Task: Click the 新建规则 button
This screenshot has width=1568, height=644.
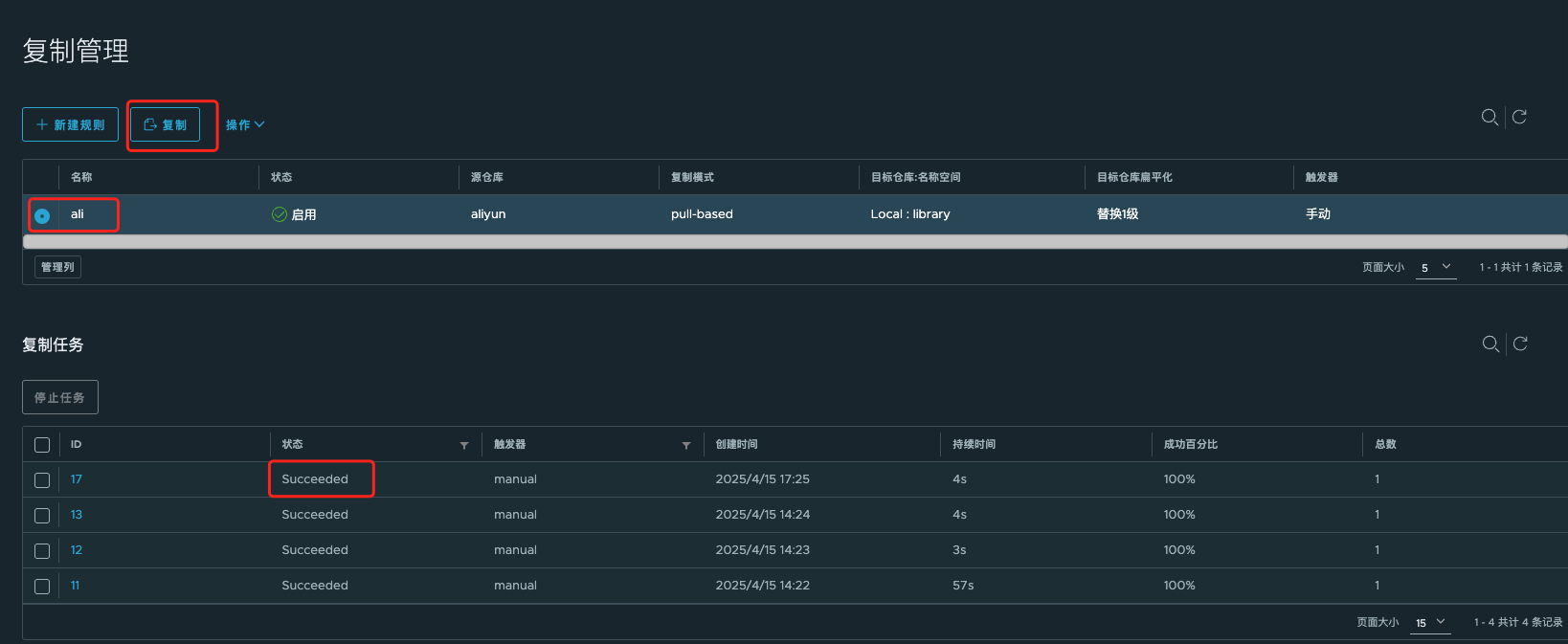Action: (70, 124)
